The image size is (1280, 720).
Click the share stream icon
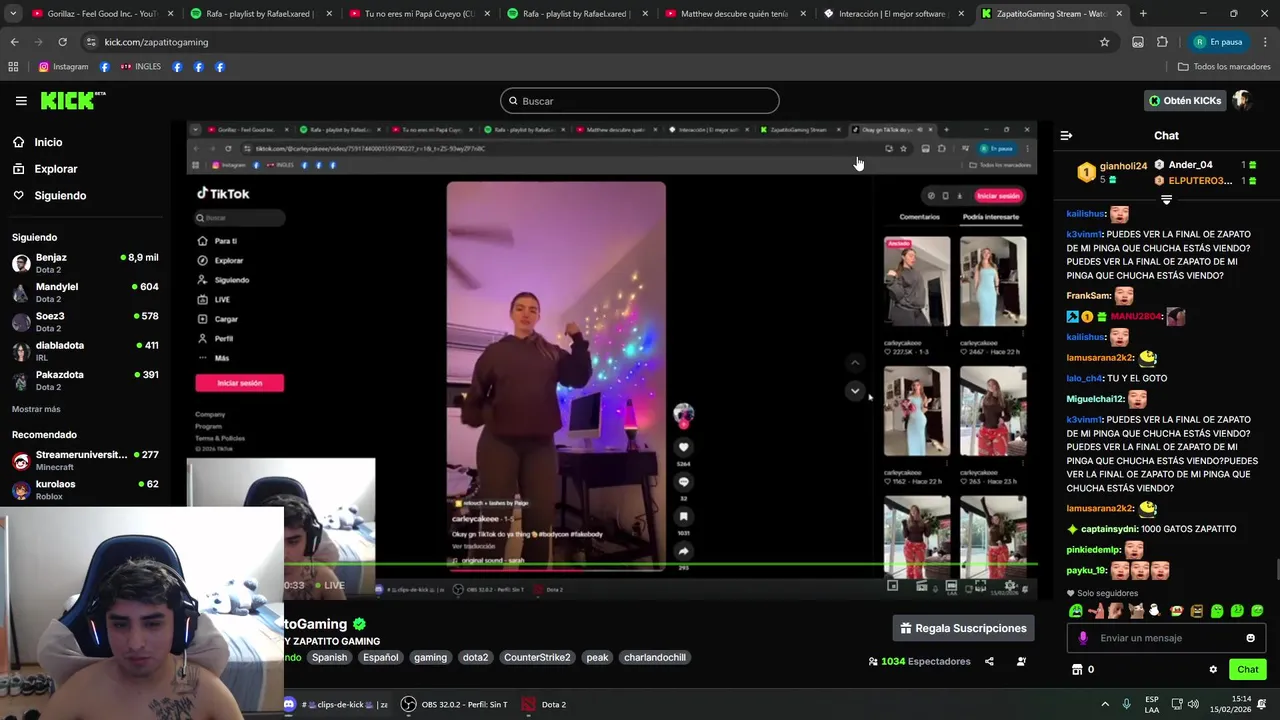coord(989,661)
